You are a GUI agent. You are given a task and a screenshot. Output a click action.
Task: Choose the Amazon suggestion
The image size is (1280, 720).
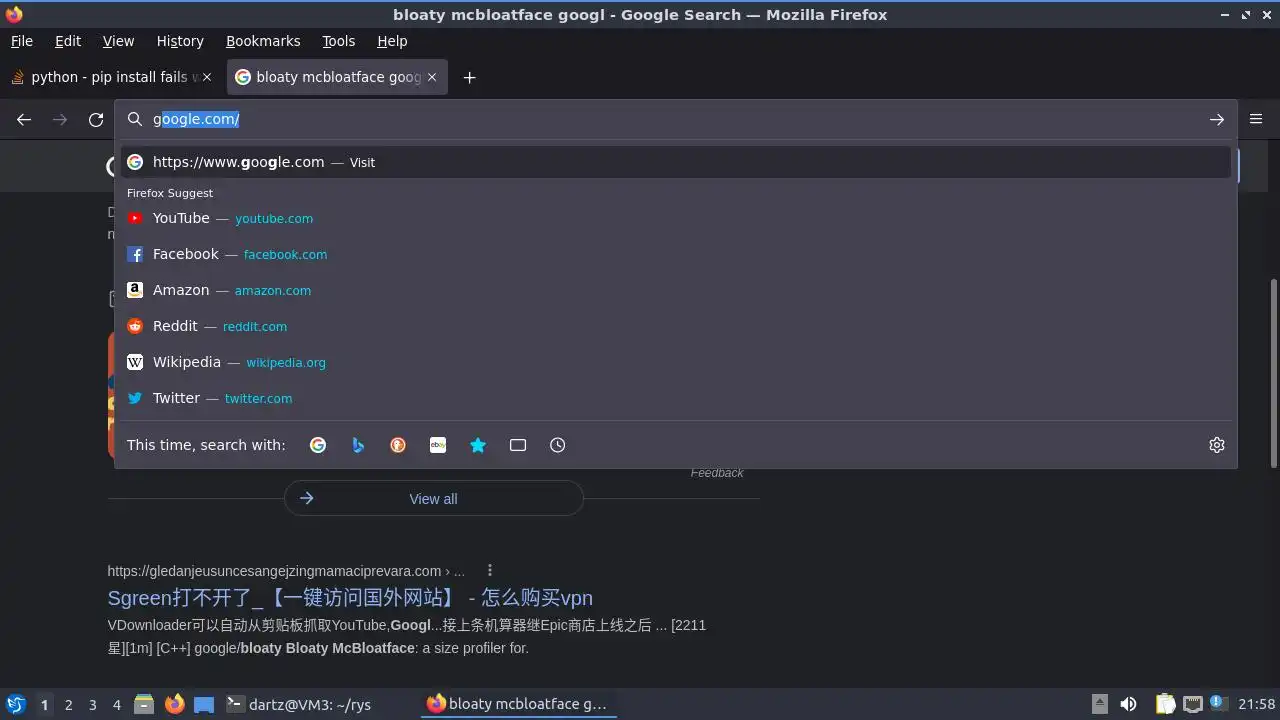tap(676, 290)
